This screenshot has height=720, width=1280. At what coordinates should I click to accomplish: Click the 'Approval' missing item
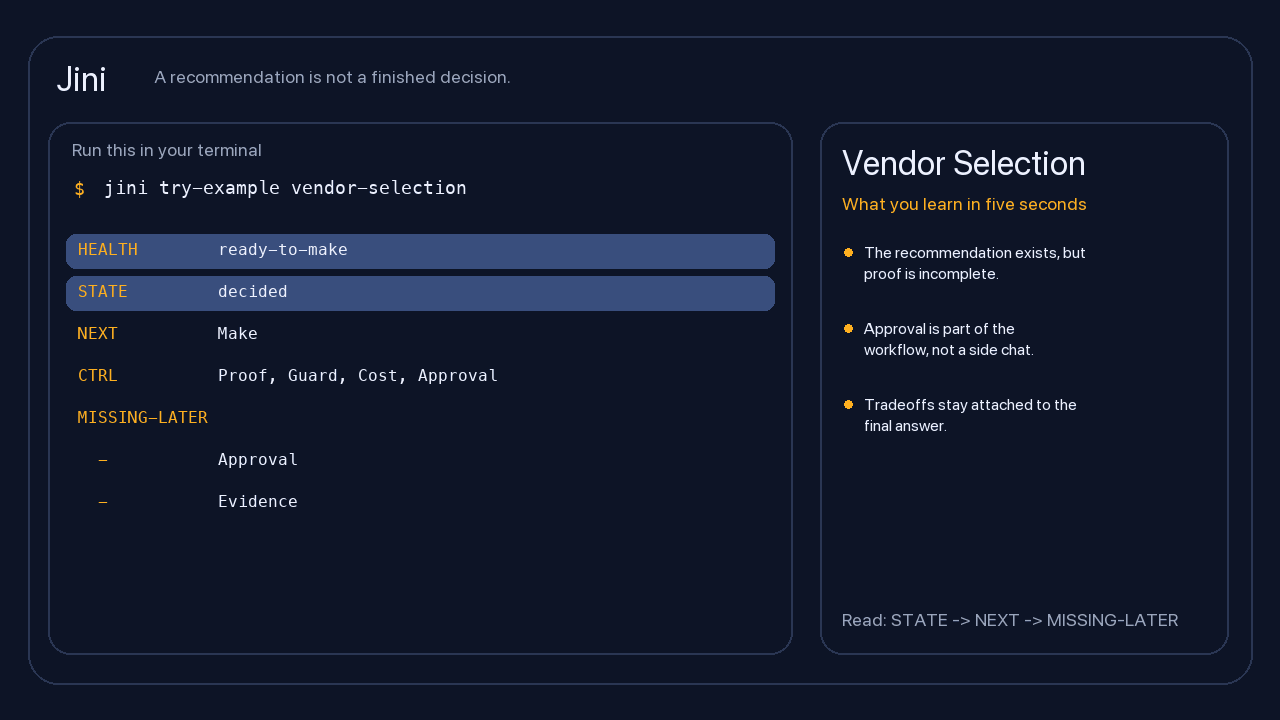(258, 460)
